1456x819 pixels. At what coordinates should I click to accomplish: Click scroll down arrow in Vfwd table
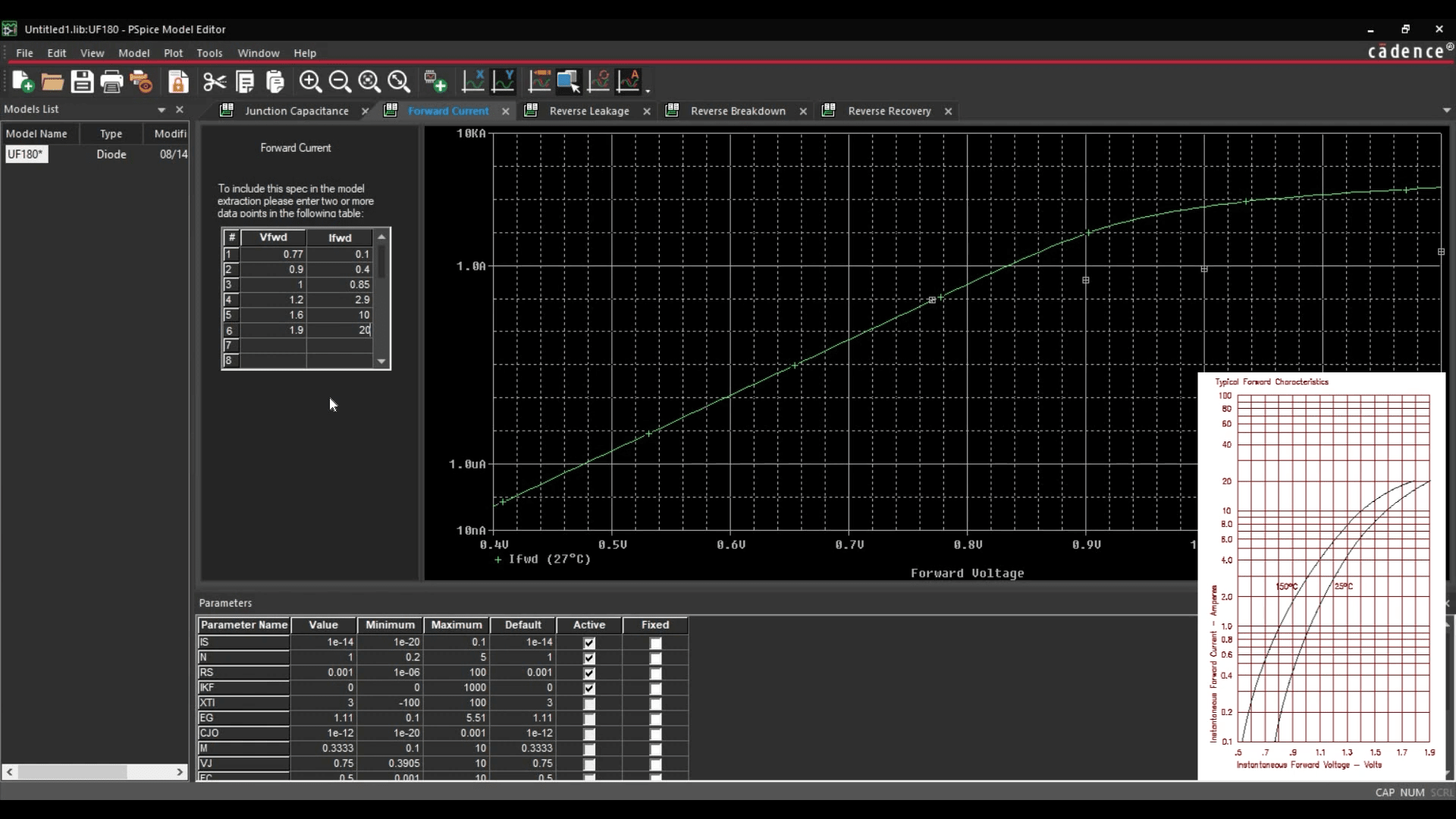[382, 362]
